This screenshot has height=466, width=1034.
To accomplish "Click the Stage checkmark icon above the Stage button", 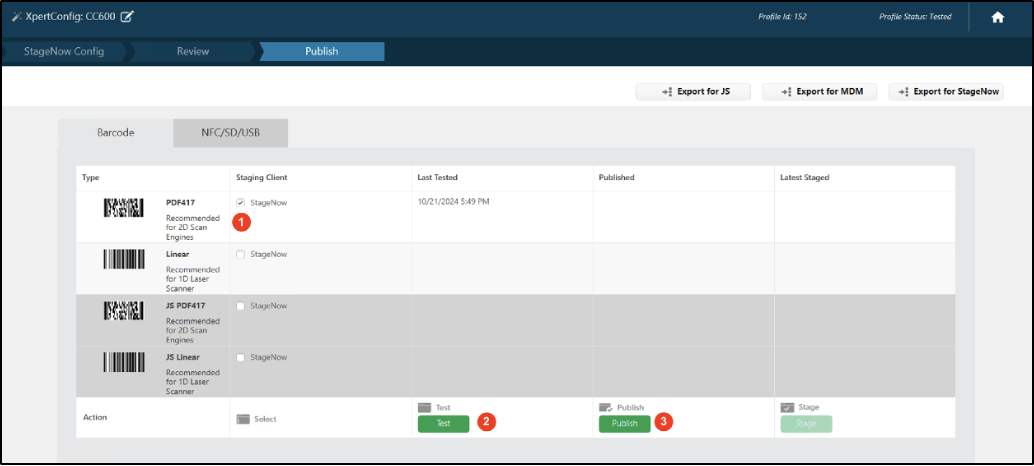I will (x=787, y=408).
